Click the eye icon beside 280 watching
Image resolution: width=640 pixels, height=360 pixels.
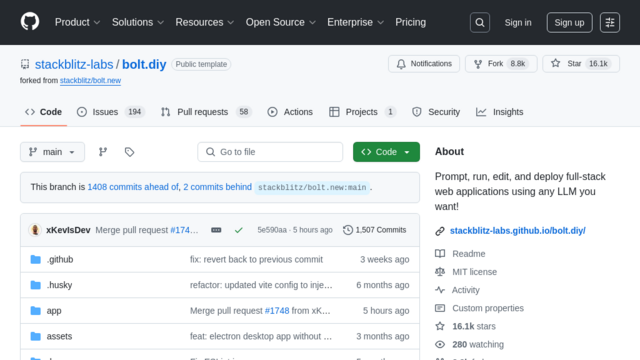pyautogui.click(x=440, y=344)
